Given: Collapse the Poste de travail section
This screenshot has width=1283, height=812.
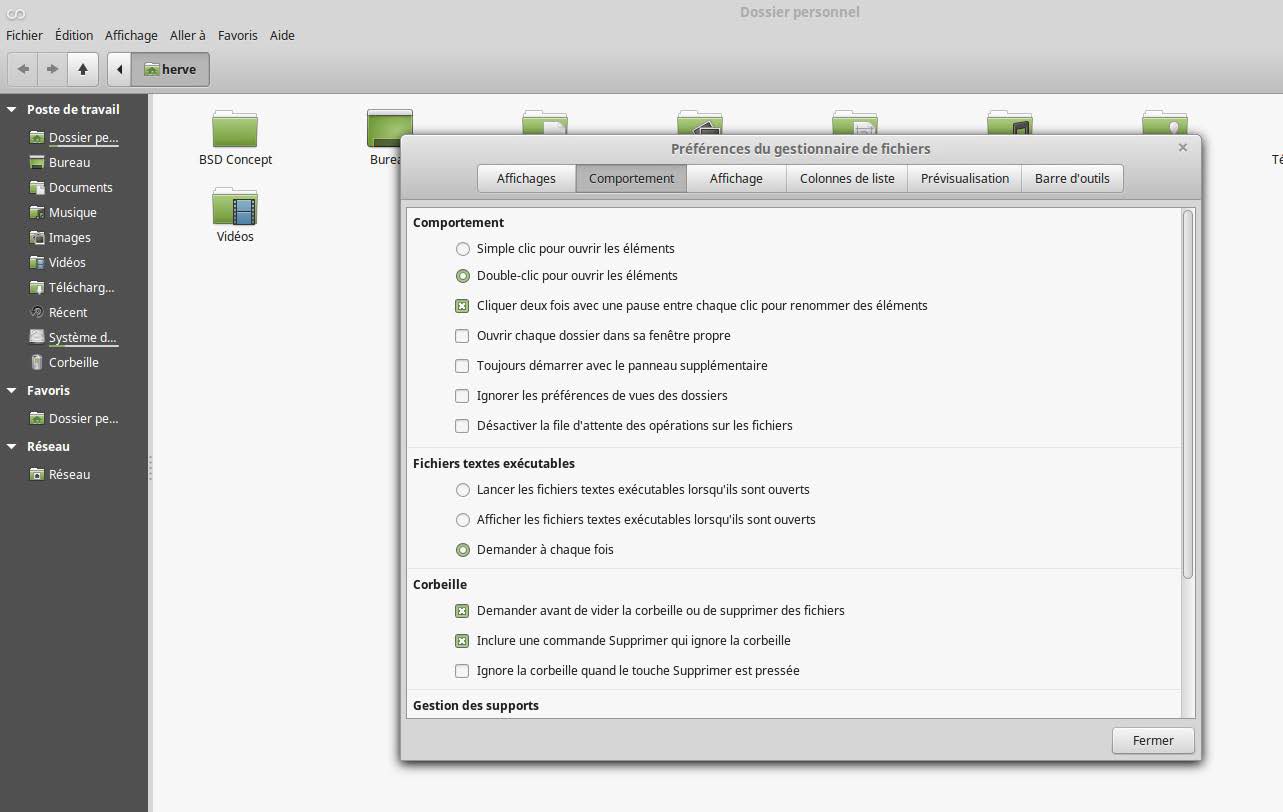Looking at the screenshot, I should coord(12,110).
